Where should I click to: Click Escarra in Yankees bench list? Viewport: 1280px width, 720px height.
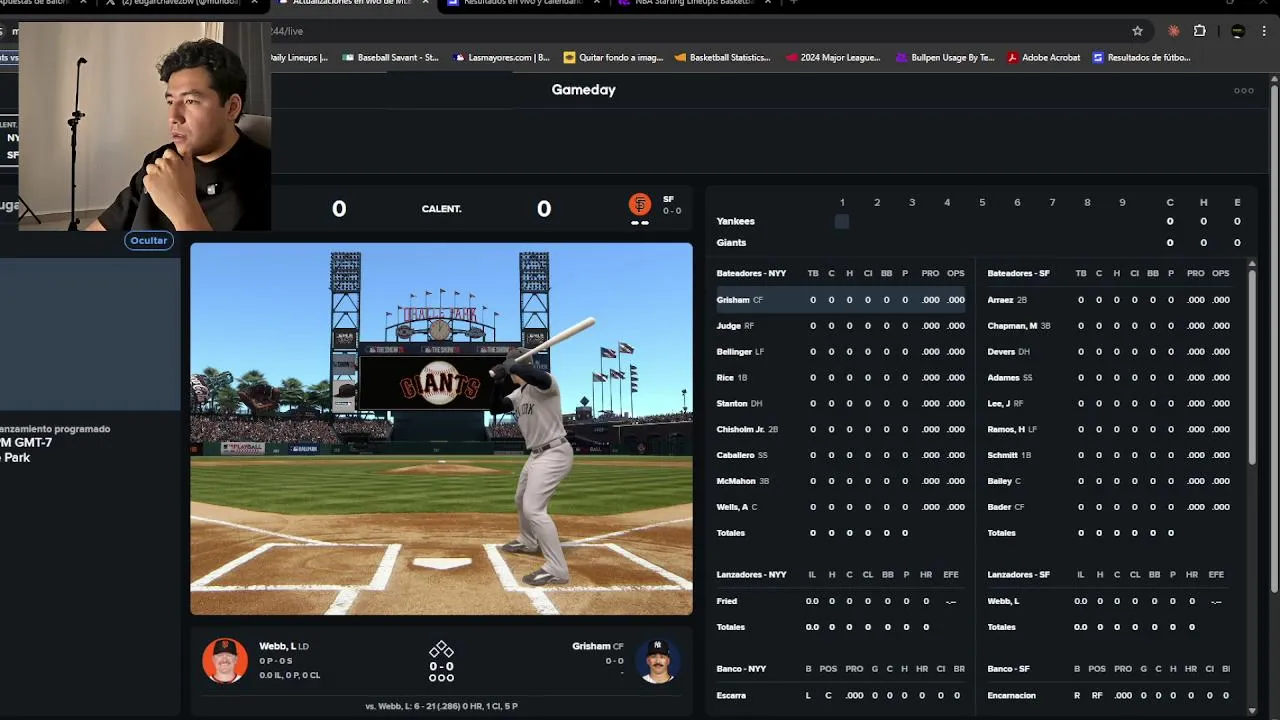(732, 695)
